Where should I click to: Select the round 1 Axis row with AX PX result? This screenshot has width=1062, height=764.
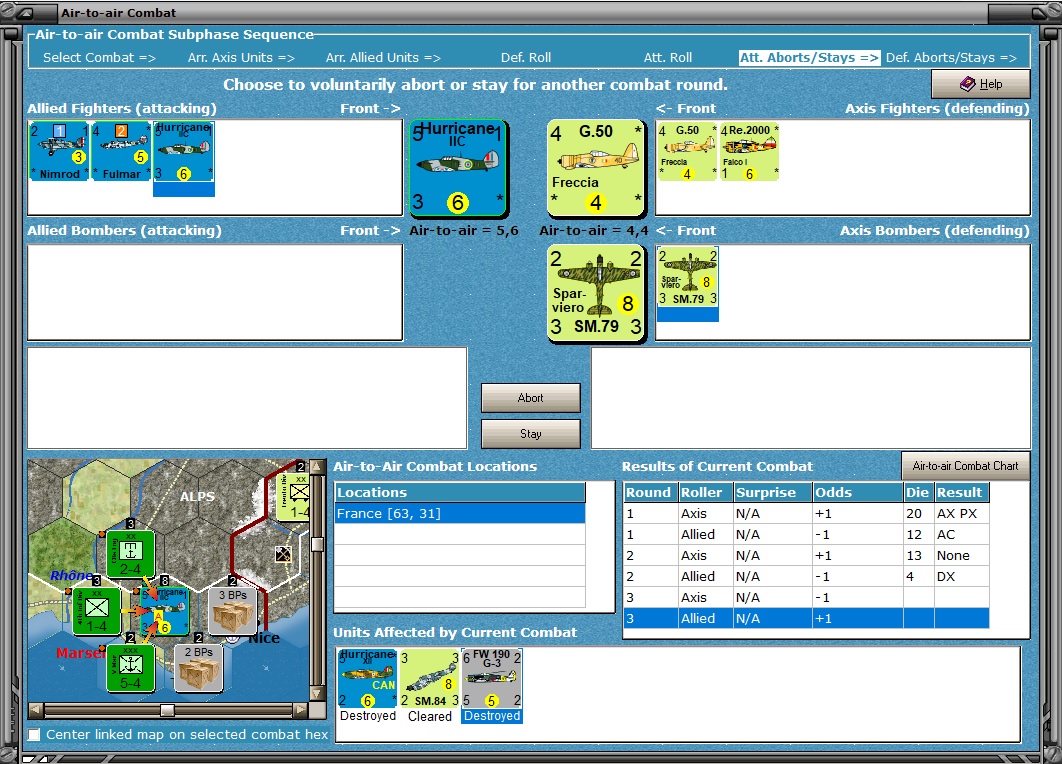(806, 513)
